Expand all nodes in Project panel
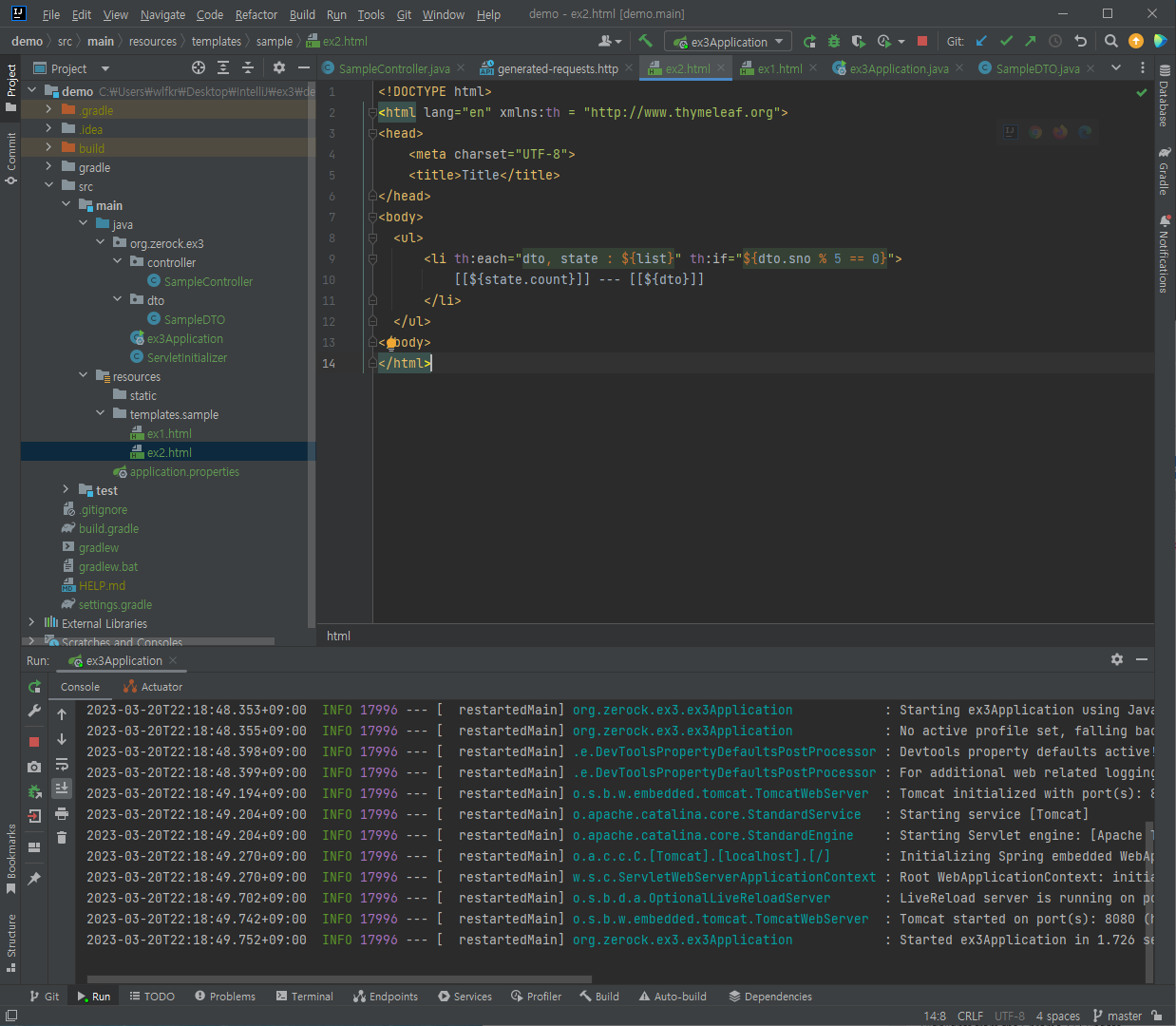The image size is (1176, 1026). (223, 67)
